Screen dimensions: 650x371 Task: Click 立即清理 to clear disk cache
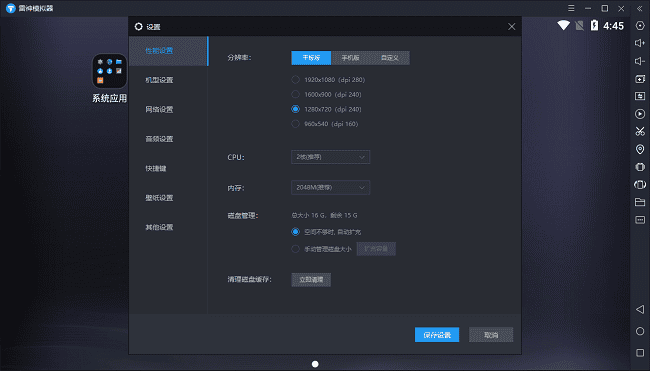tap(311, 280)
